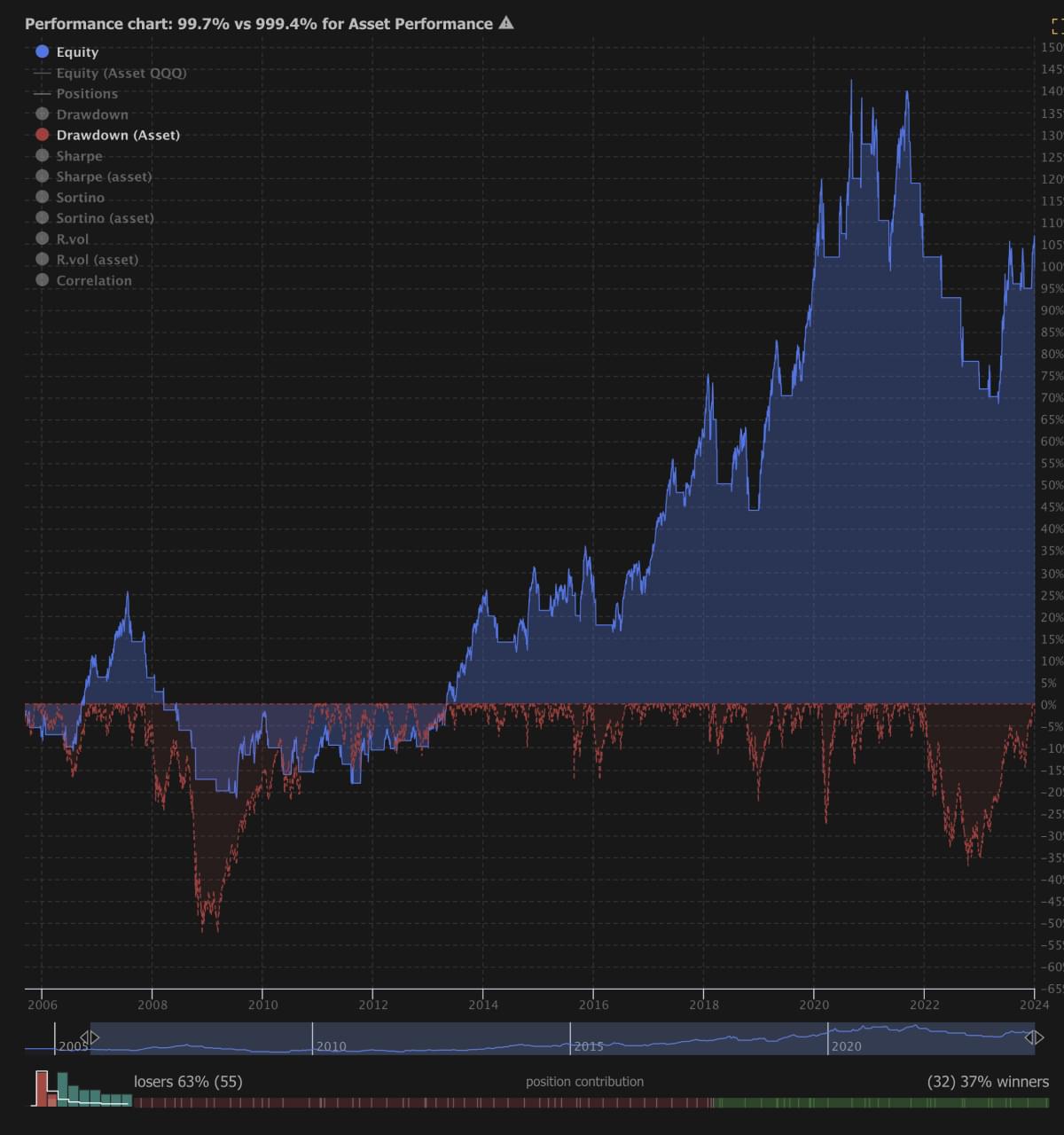This screenshot has width=1064, height=1135.
Task: Click the blue Equity legend dot
Action: 41,51
